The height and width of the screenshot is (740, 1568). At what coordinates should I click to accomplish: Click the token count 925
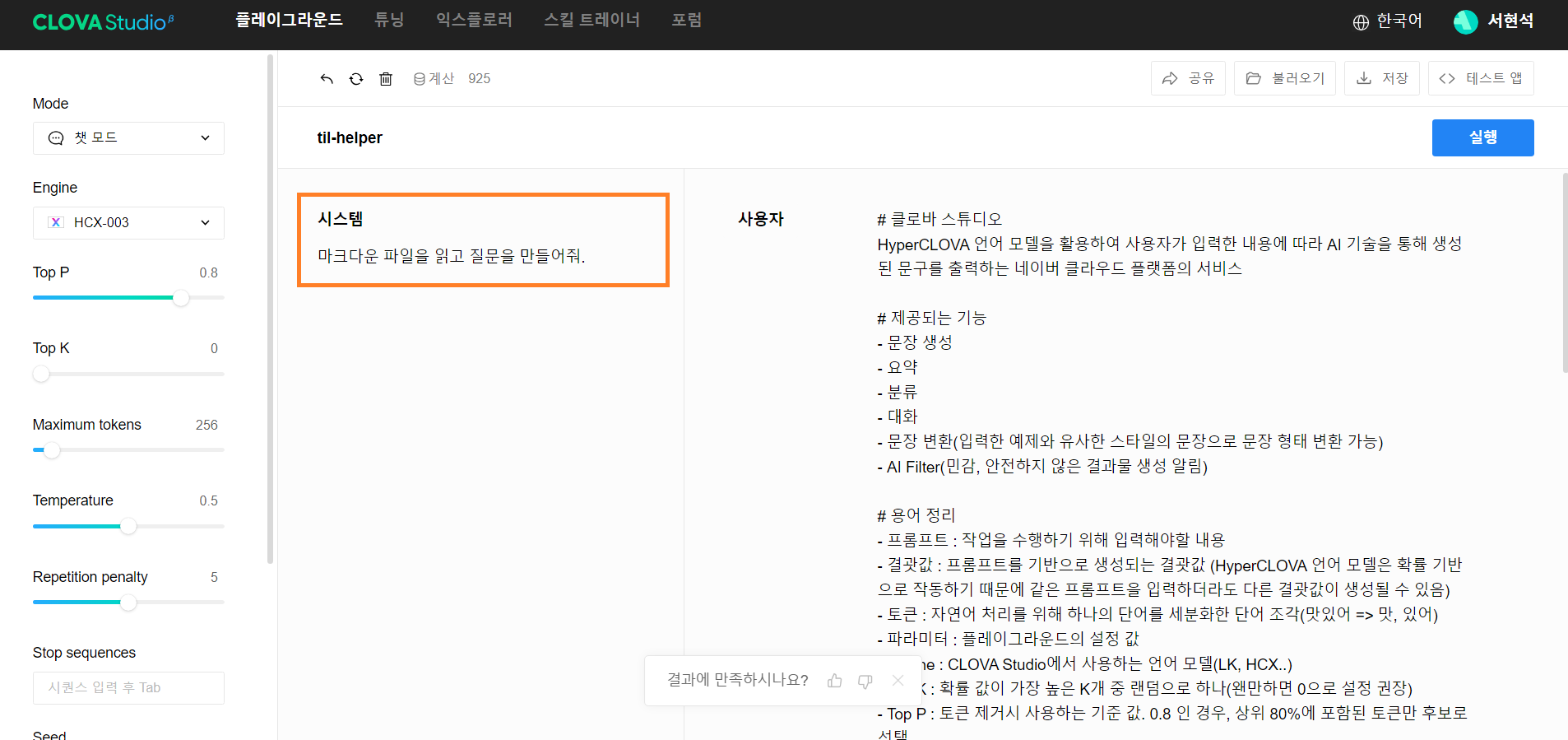479,79
